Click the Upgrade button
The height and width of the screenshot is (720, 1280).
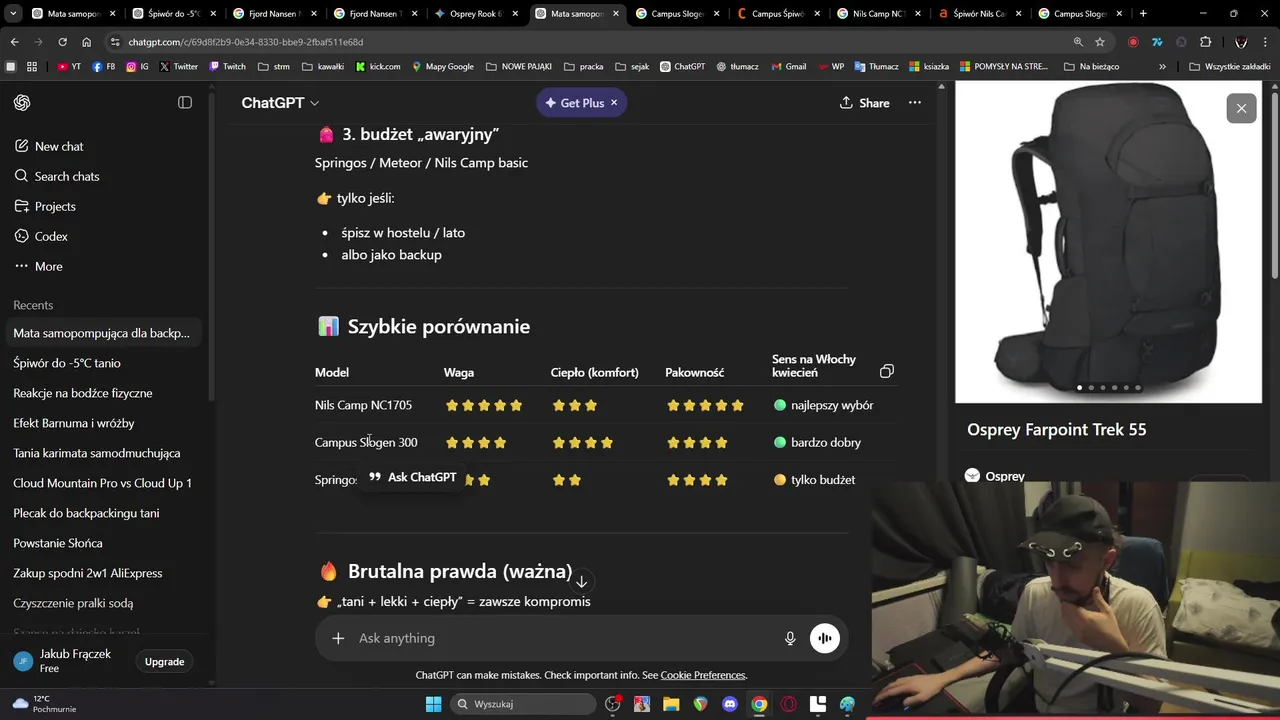pos(164,661)
